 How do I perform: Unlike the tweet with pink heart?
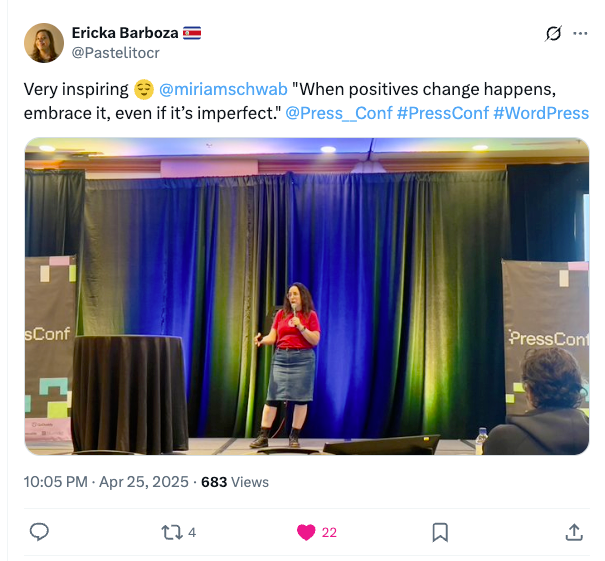(x=306, y=532)
